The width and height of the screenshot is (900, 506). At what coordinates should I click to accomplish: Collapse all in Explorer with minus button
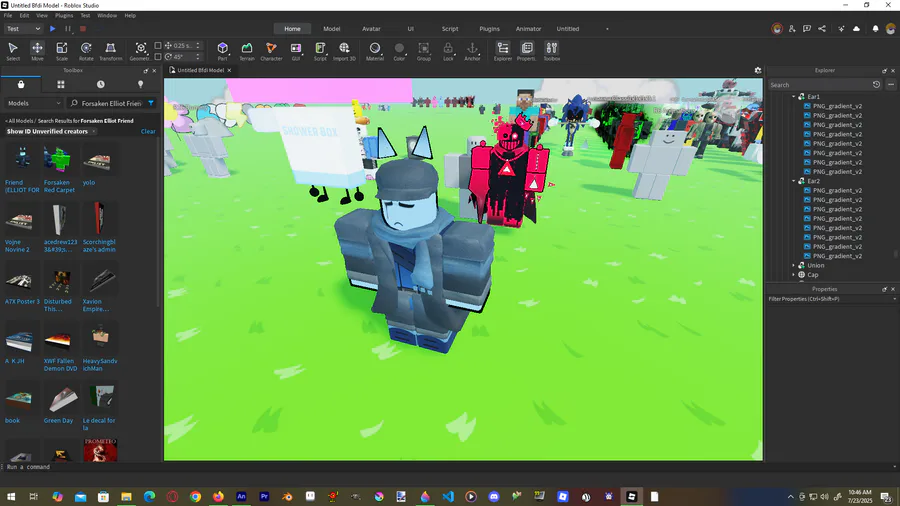pos(891,84)
